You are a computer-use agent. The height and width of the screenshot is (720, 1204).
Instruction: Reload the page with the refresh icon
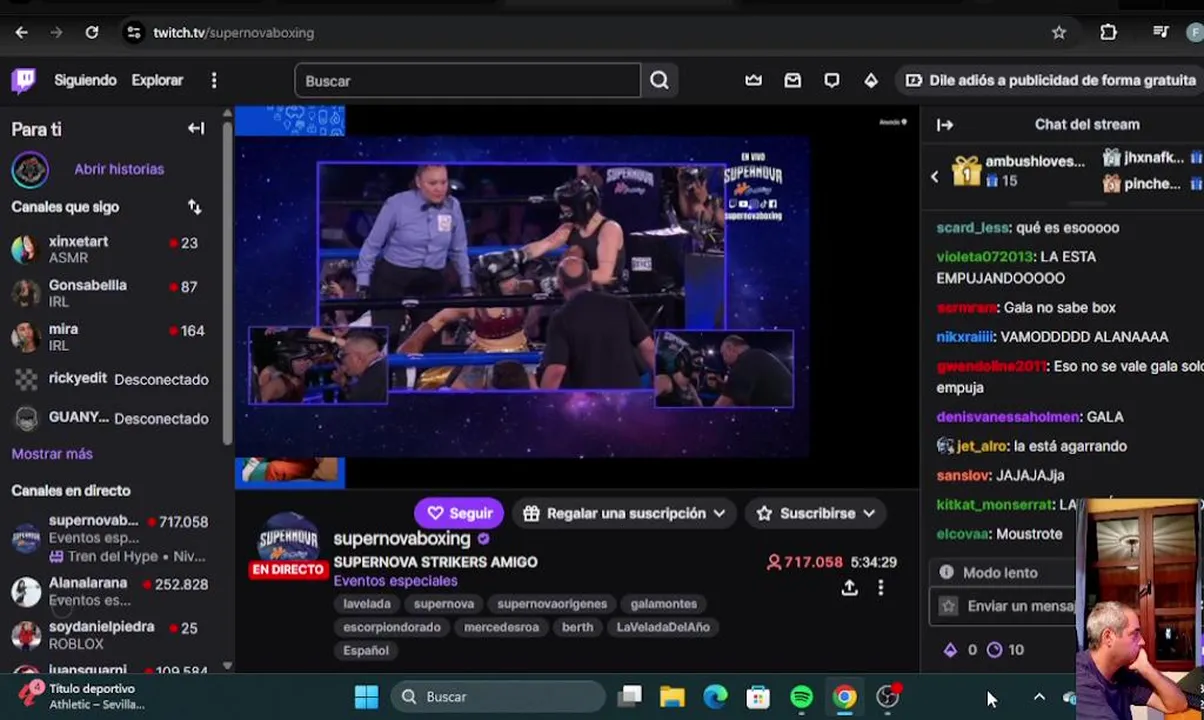92,32
